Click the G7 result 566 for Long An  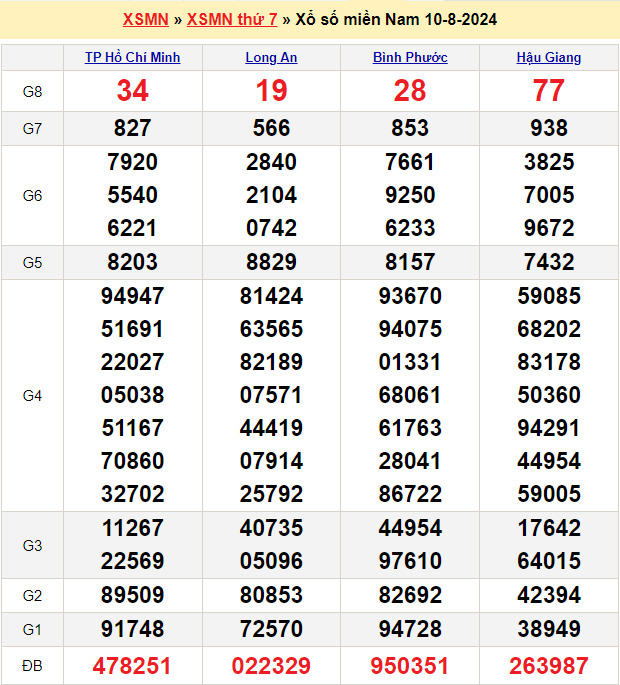pos(271,128)
